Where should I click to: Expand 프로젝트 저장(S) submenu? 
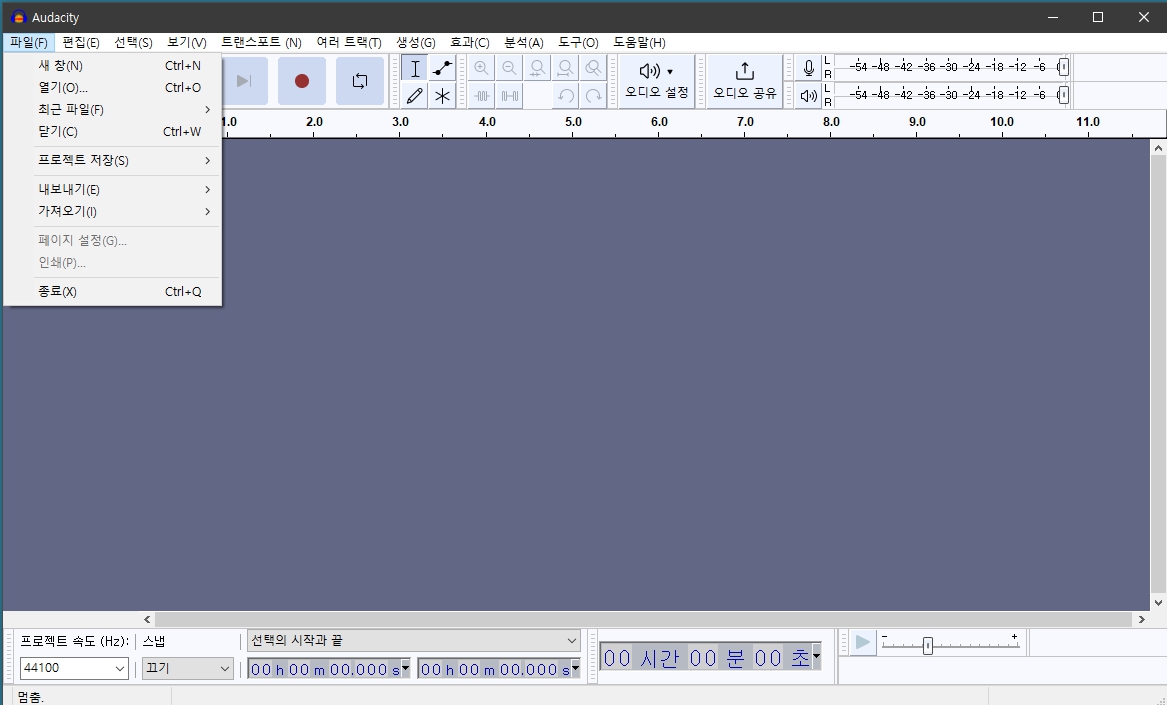click(x=112, y=160)
